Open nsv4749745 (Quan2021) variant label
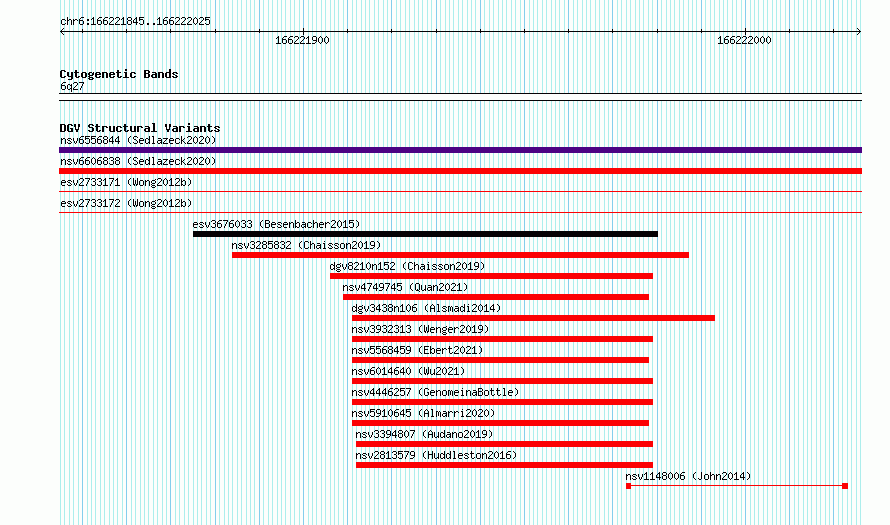This screenshot has width=890, height=525. coord(405,287)
